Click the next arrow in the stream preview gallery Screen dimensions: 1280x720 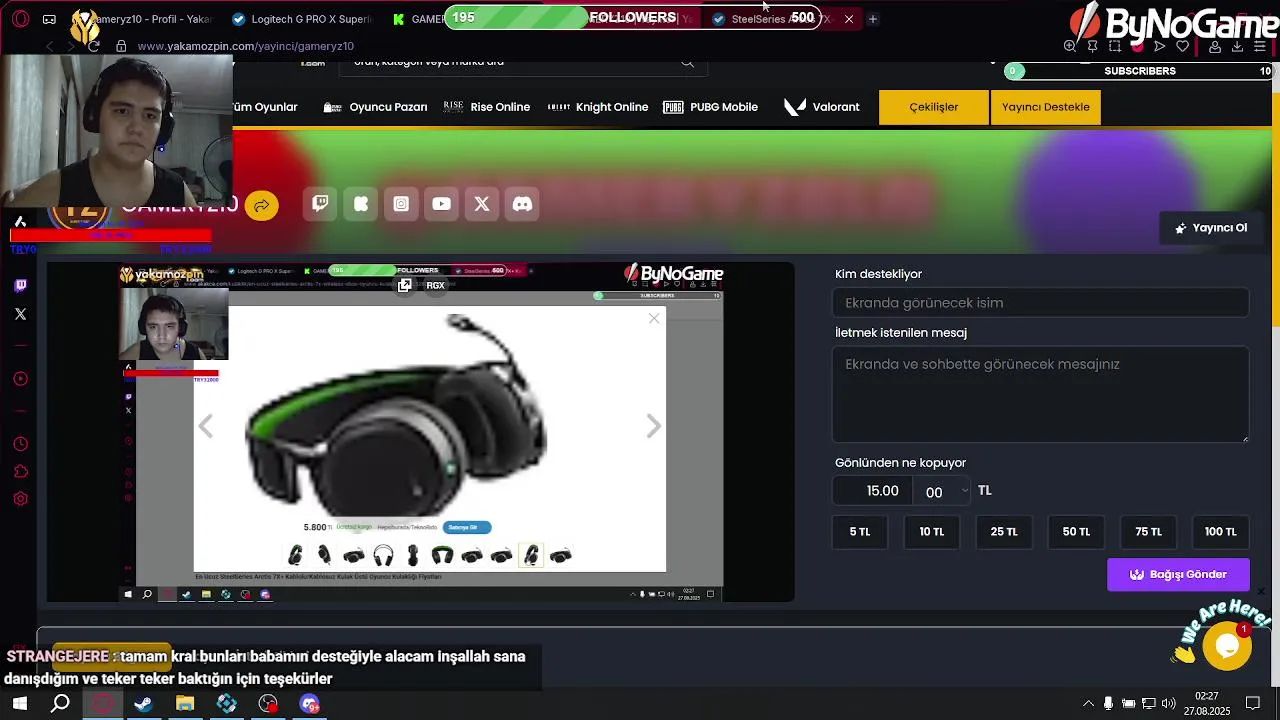pos(653,427)
